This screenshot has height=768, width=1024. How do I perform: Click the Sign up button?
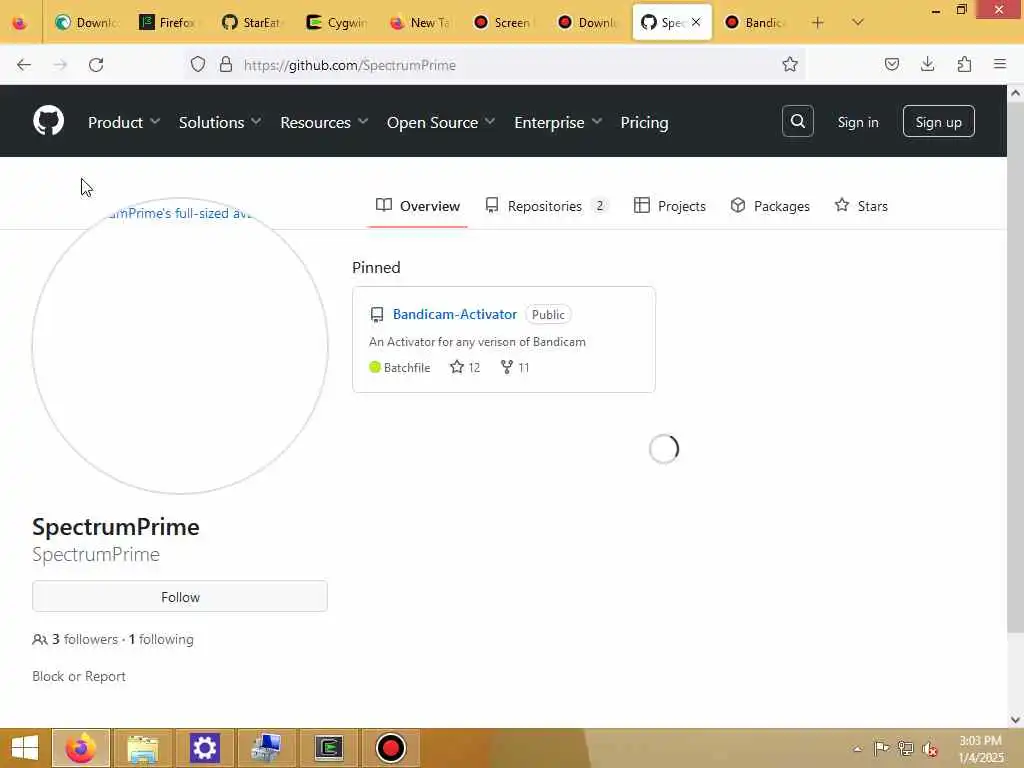pos(938,121)
